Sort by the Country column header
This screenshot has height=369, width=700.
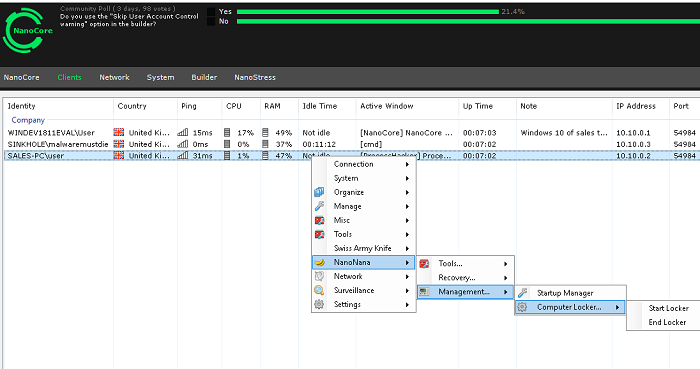point(145,106)
